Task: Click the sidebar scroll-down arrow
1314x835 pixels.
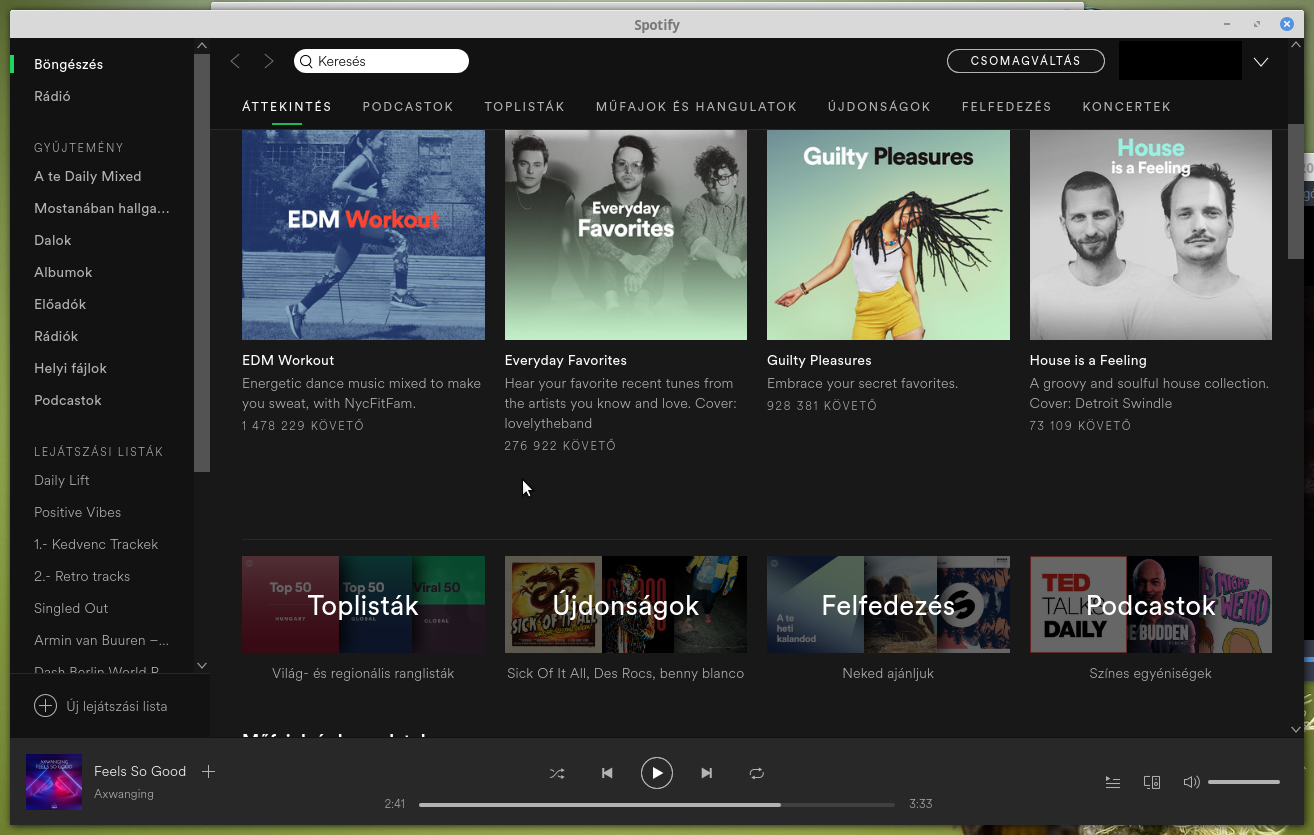Action: (x=202, y=665)
